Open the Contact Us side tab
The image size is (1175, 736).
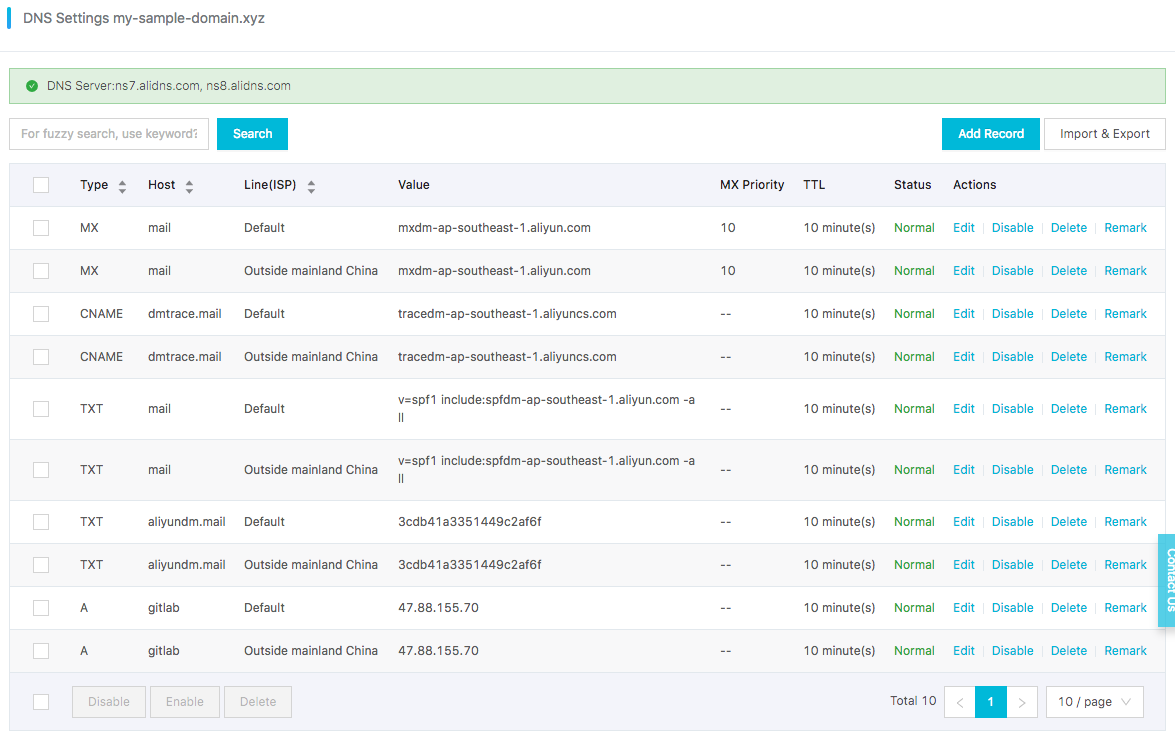[1167, 580]
